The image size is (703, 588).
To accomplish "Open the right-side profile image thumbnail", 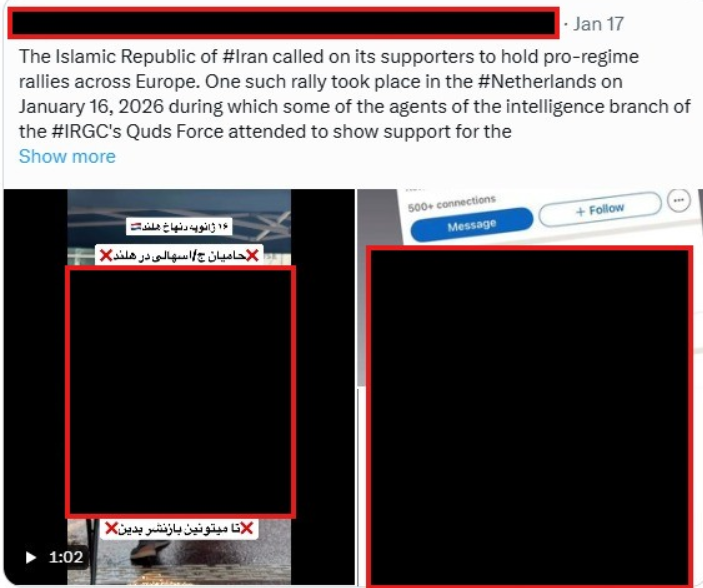I will [529, 416].
